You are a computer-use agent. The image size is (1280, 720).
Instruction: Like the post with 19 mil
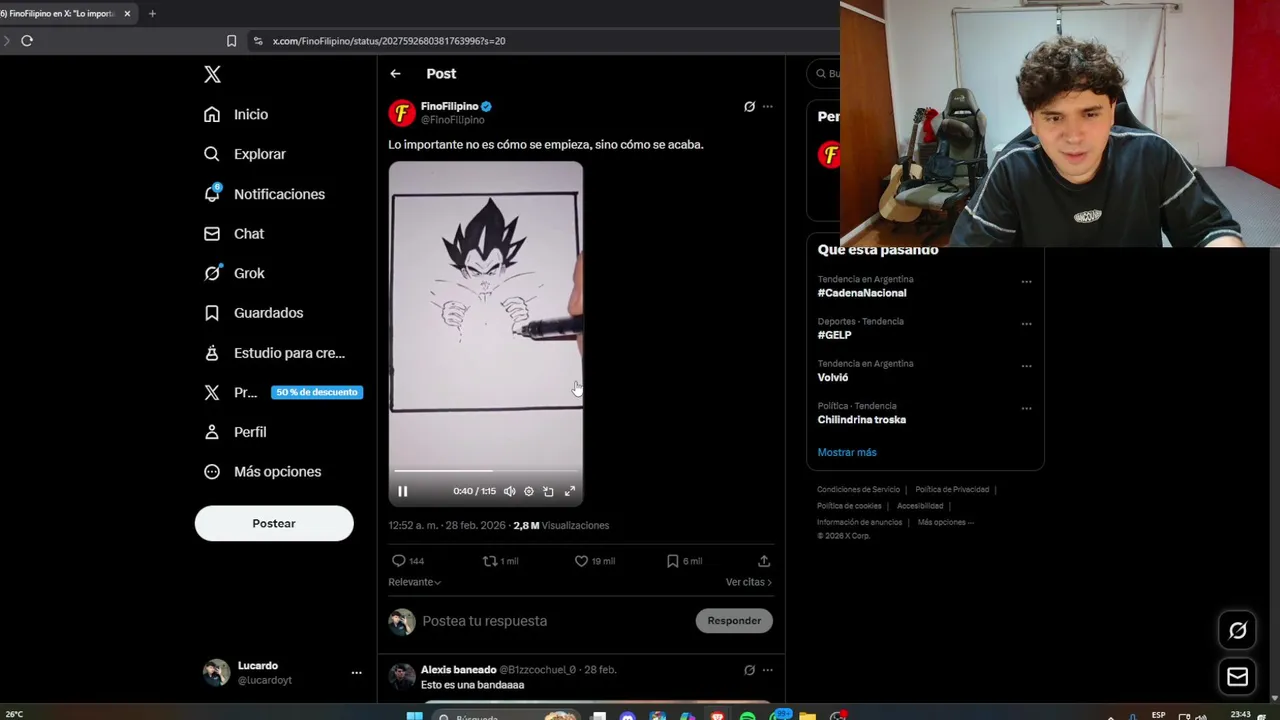581,561
